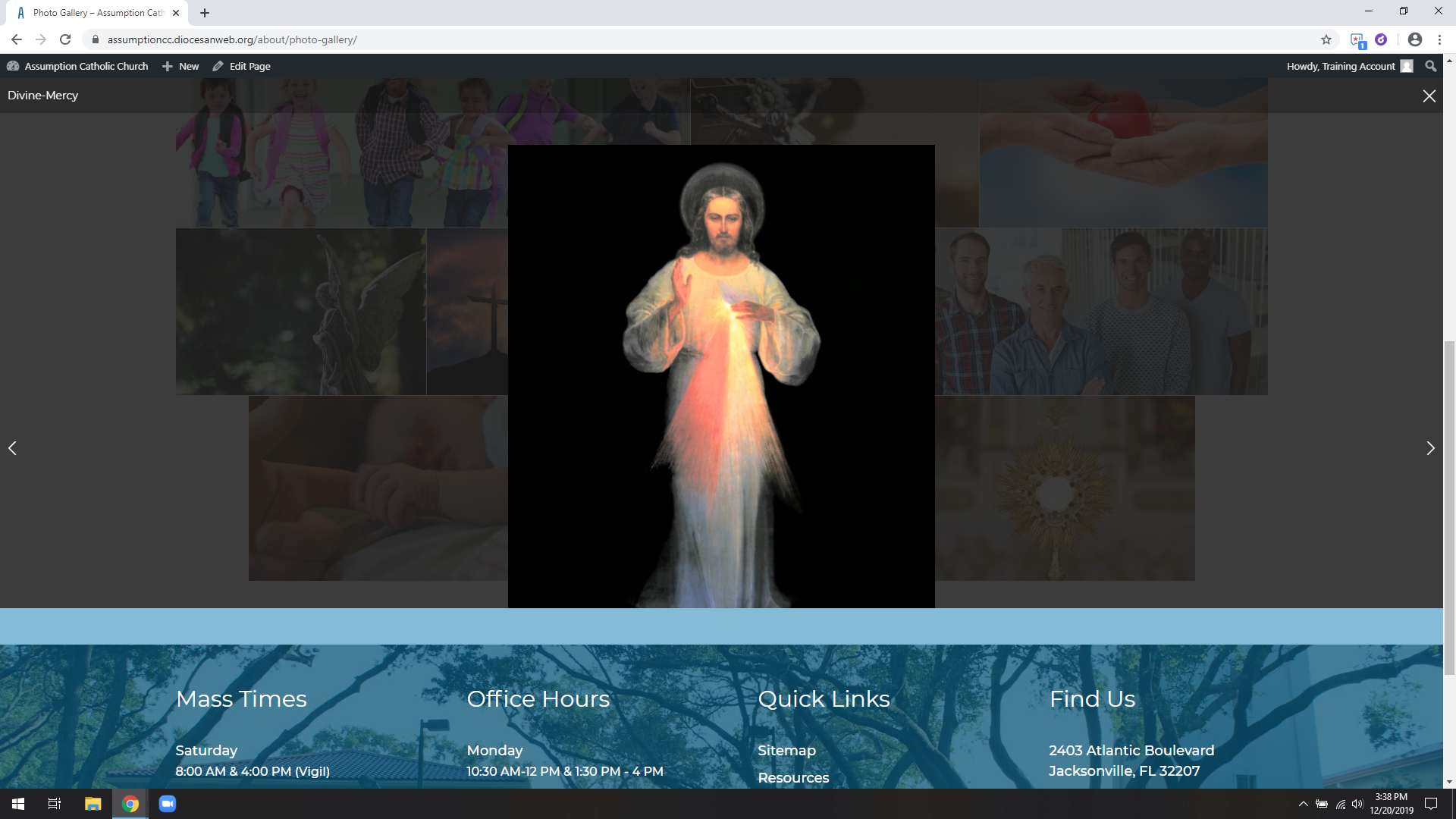Open a new browser tab
Viewport: 1456px width, 819px height.
click(x=205, y=13)
